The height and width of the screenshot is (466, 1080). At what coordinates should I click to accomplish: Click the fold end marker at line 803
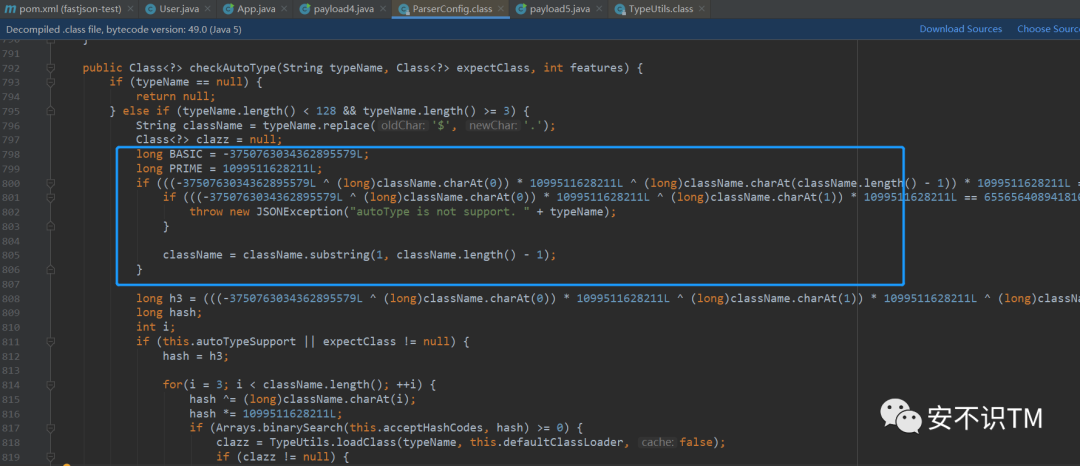point(50,226)
